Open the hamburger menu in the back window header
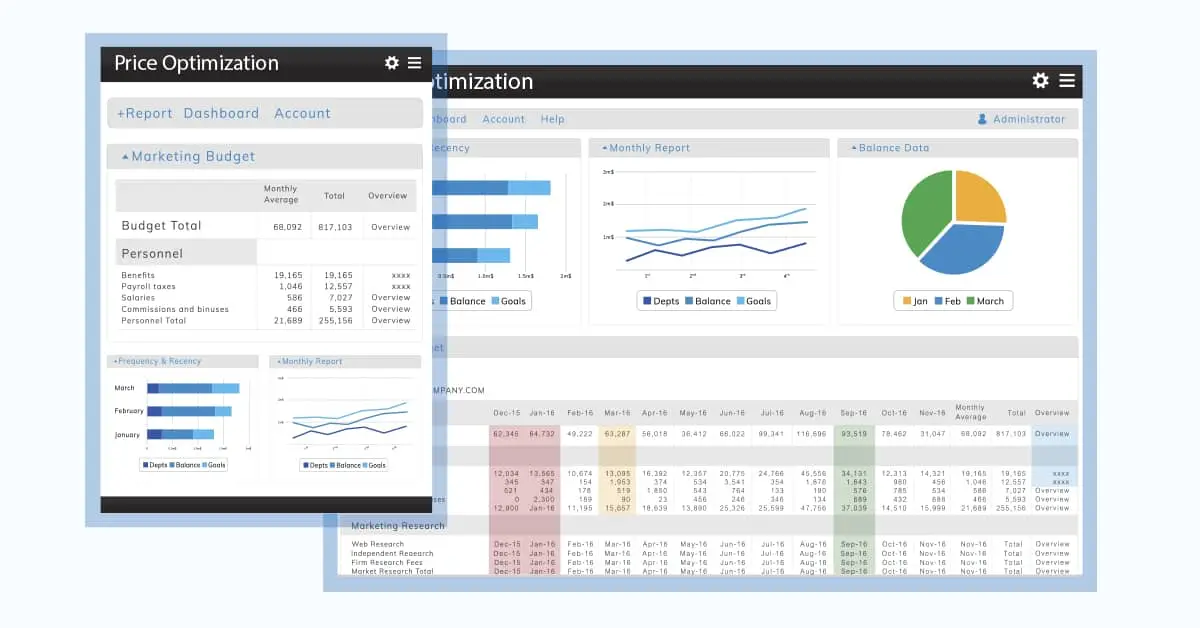This screenshot has height=628, width=1200. [1067, 81]
